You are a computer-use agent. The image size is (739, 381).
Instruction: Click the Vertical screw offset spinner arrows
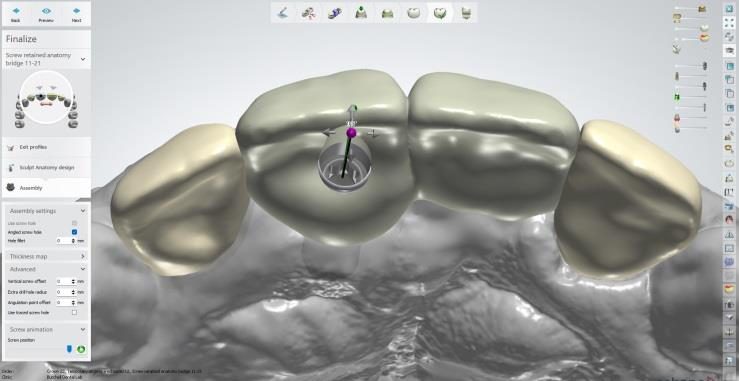click(x=74, y=282)
